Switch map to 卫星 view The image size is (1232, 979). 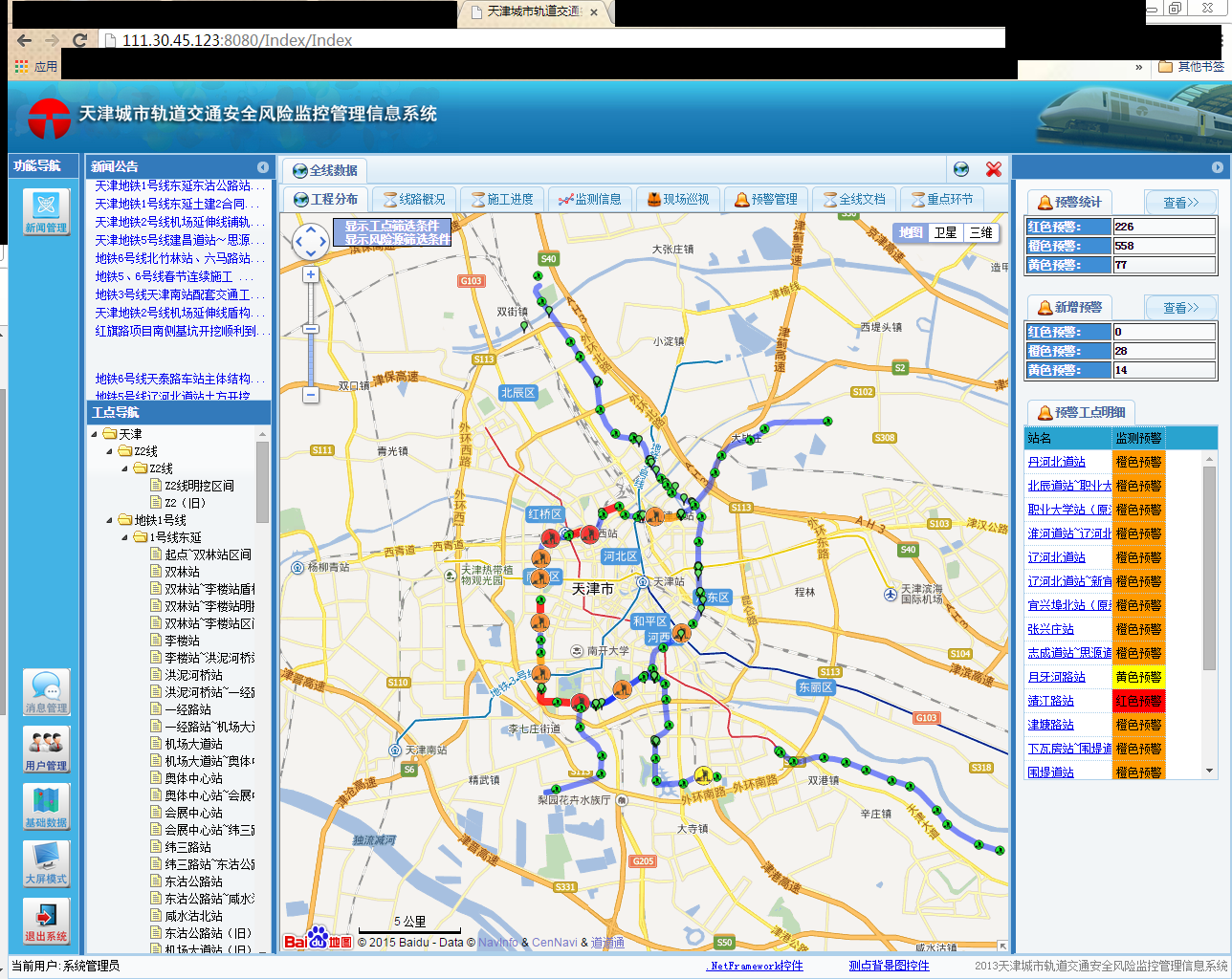pyautogui.click(x=945, y=232)
